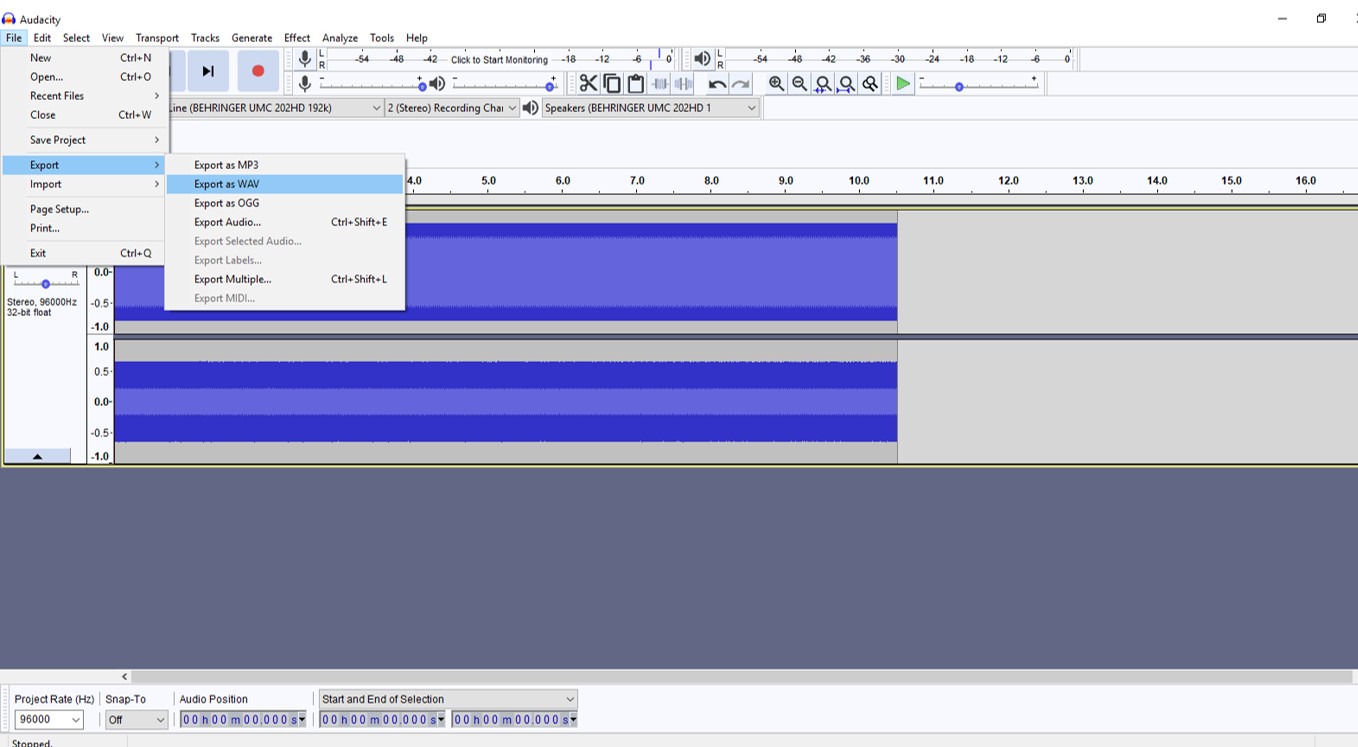Open the Transport menu
Viewport: 1358px width, 747px height.
tap(157, 38)
